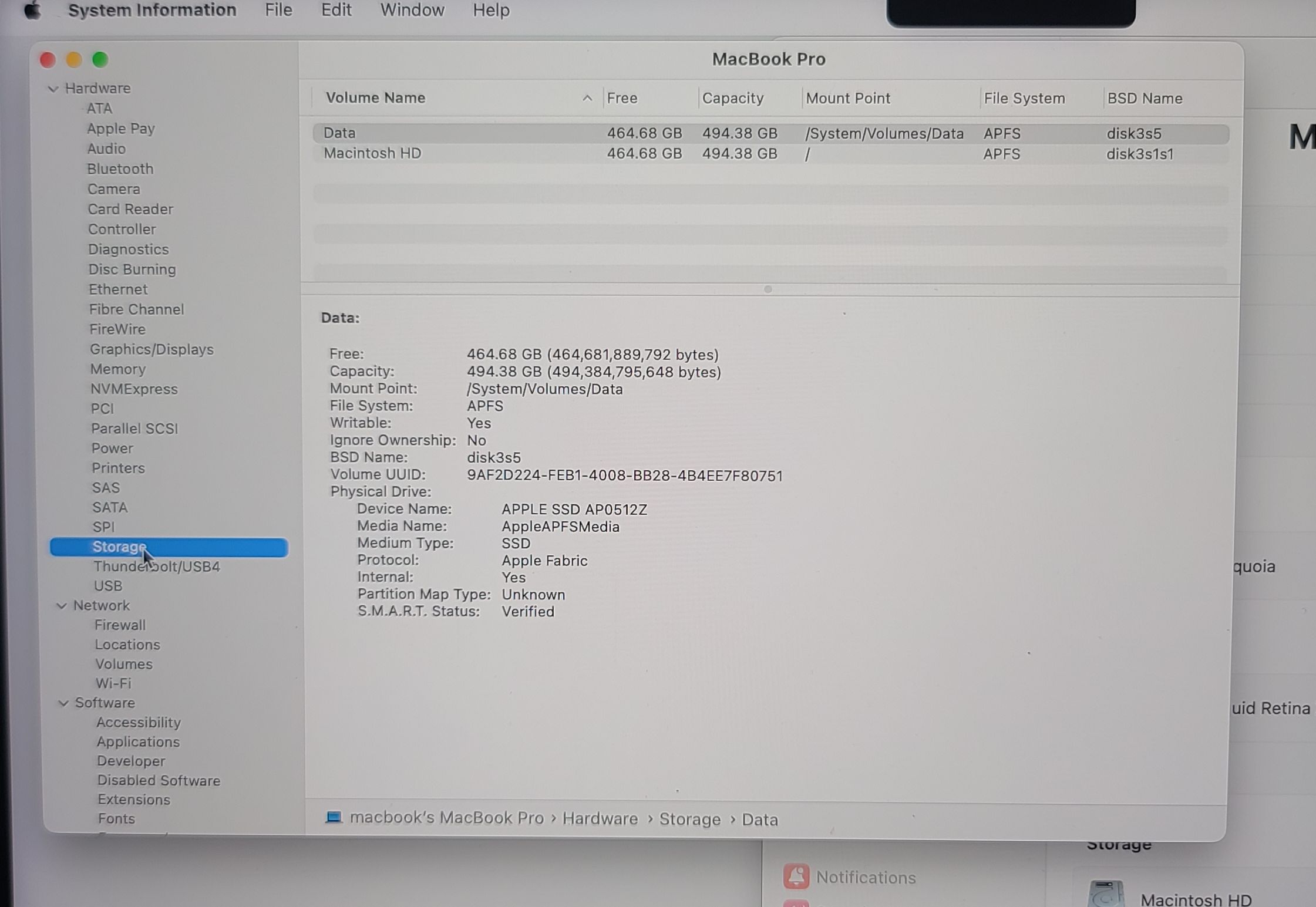Screen dimensions: 1316x907
Task: Collapse the Software section chevron
Action: tap(63, 703)
